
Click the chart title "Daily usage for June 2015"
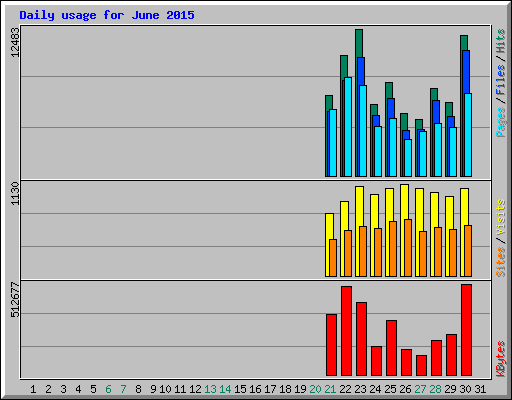pos(107,15)
